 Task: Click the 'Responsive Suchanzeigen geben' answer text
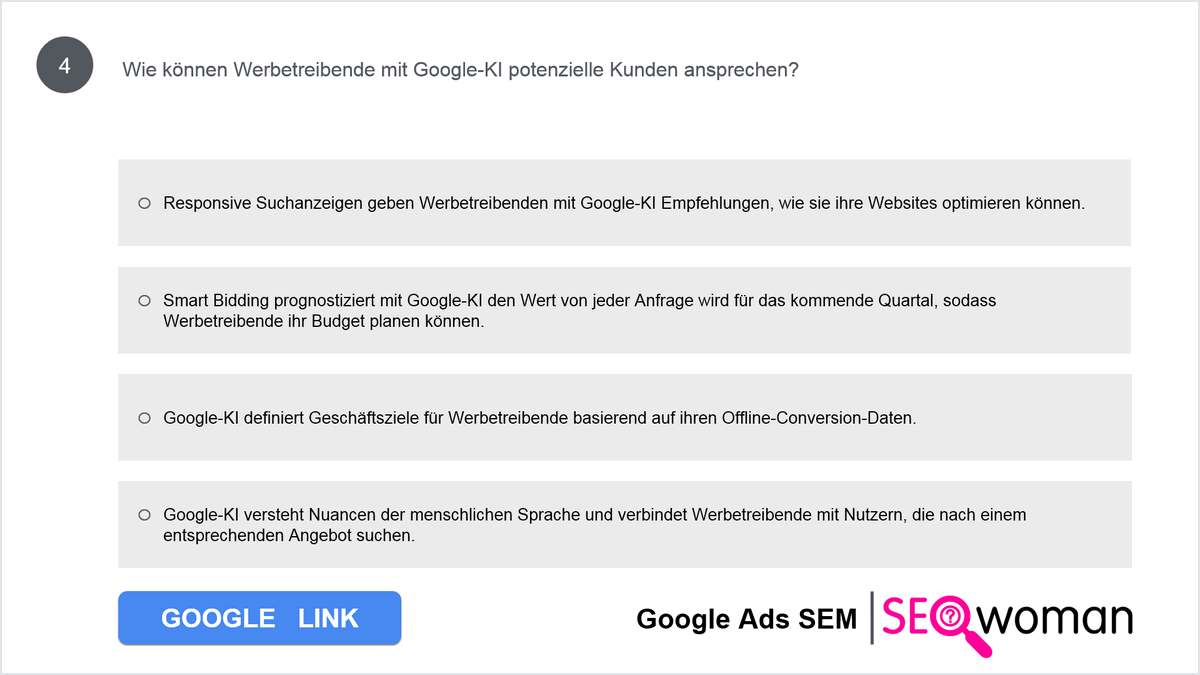click(624, 203)
